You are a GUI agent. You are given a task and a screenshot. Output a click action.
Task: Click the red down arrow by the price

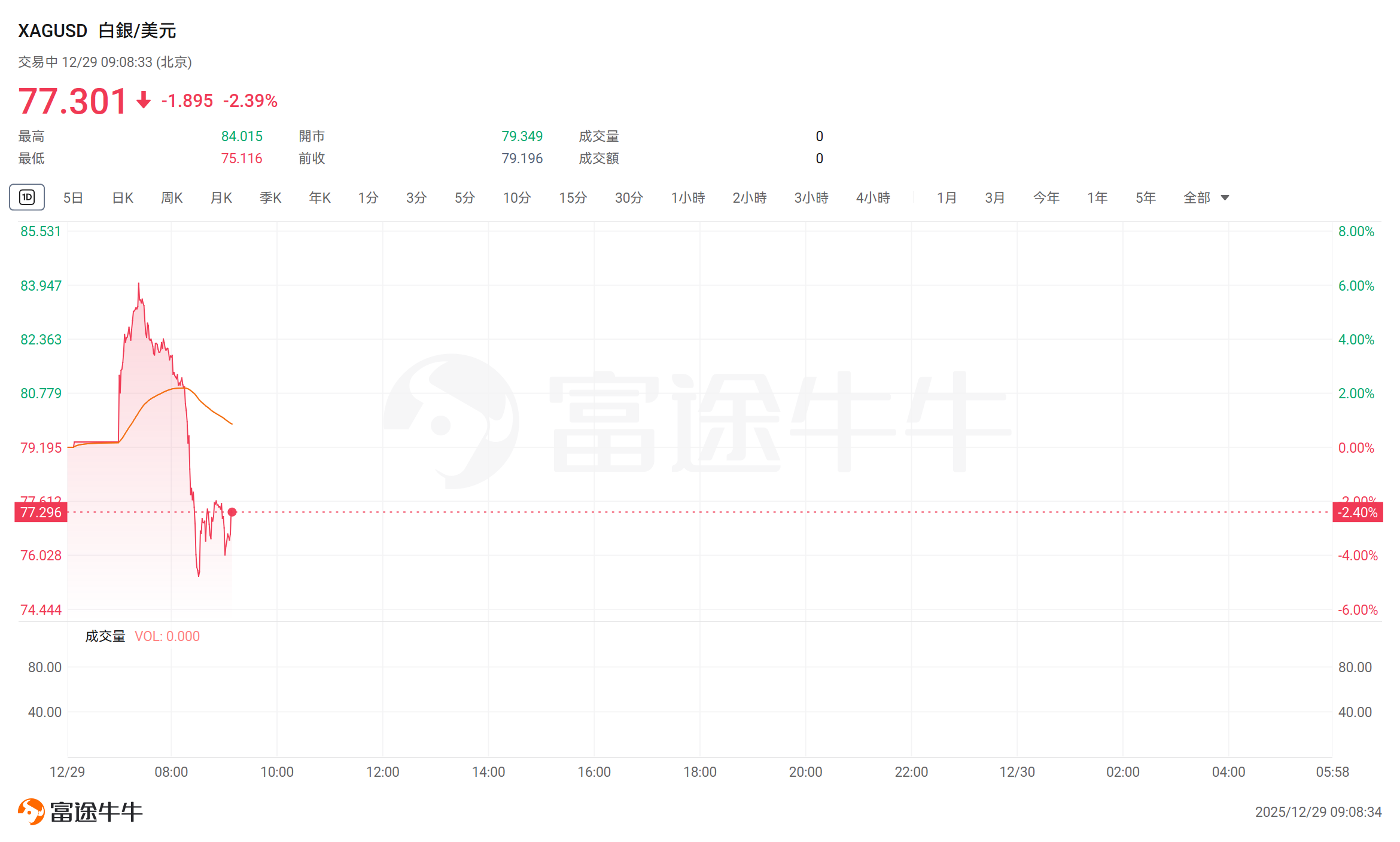click(x=143, y=100)
